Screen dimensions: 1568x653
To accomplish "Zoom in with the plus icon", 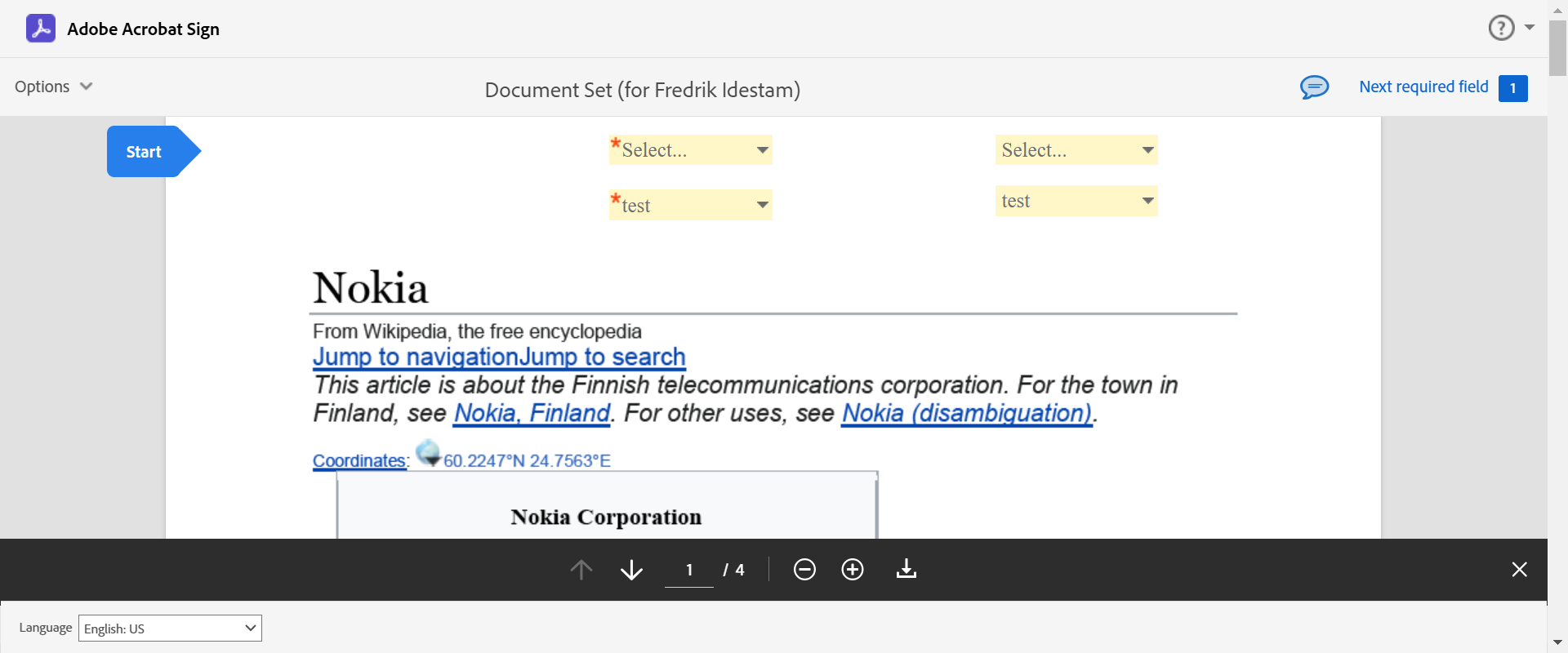I will pyautogui.click(x=853, y=570).
